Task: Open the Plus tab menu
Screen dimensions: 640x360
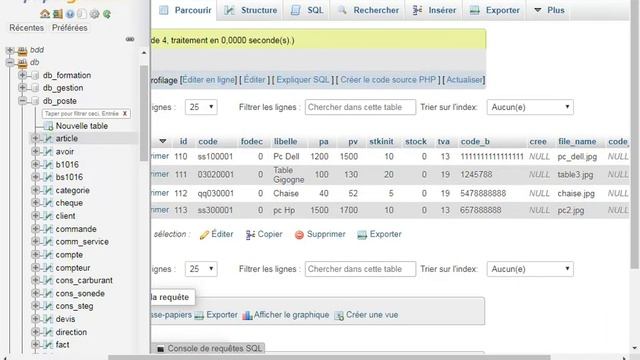Action: [549, 10]
